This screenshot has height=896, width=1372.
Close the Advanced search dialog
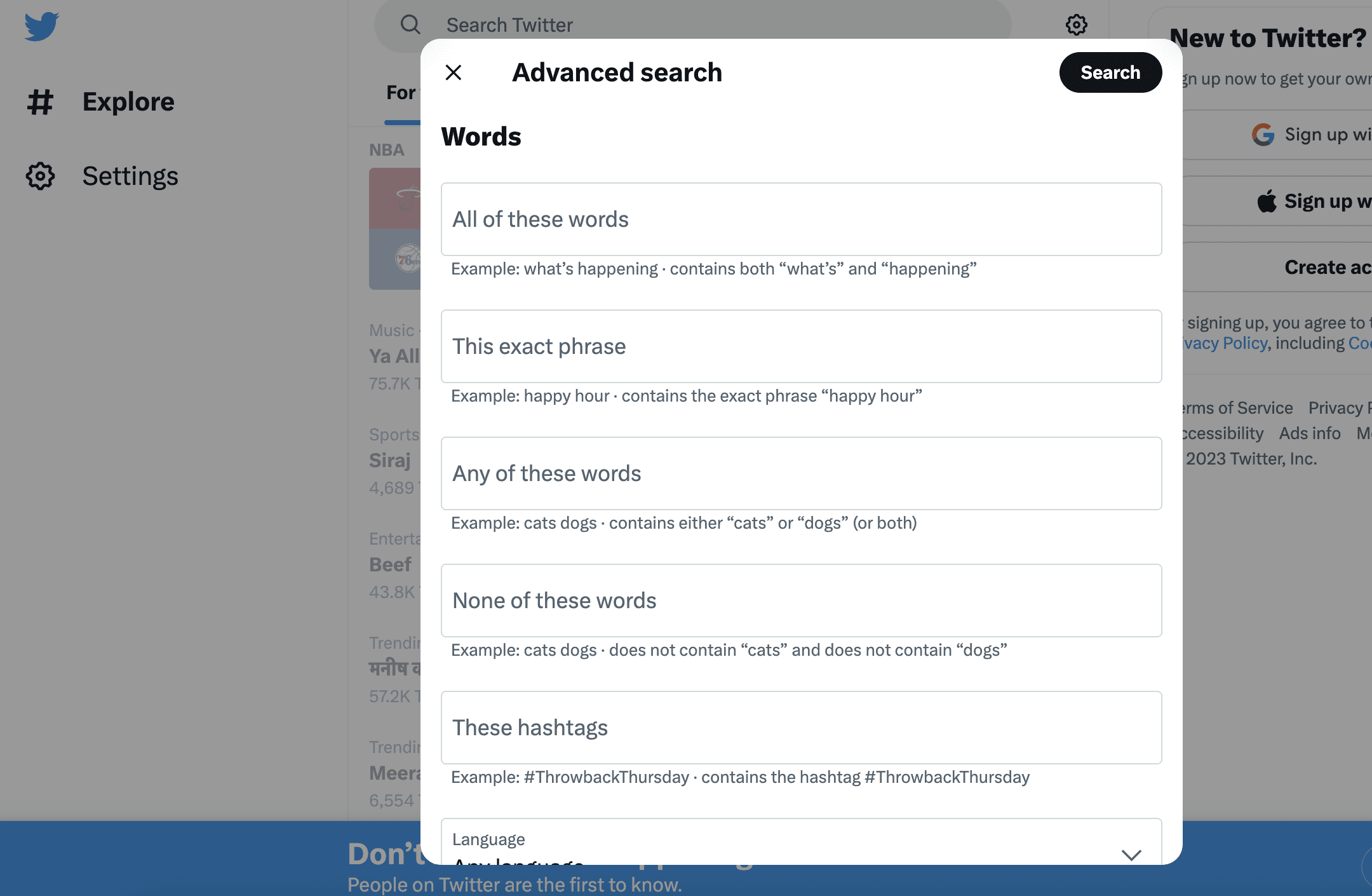[454, 72]
